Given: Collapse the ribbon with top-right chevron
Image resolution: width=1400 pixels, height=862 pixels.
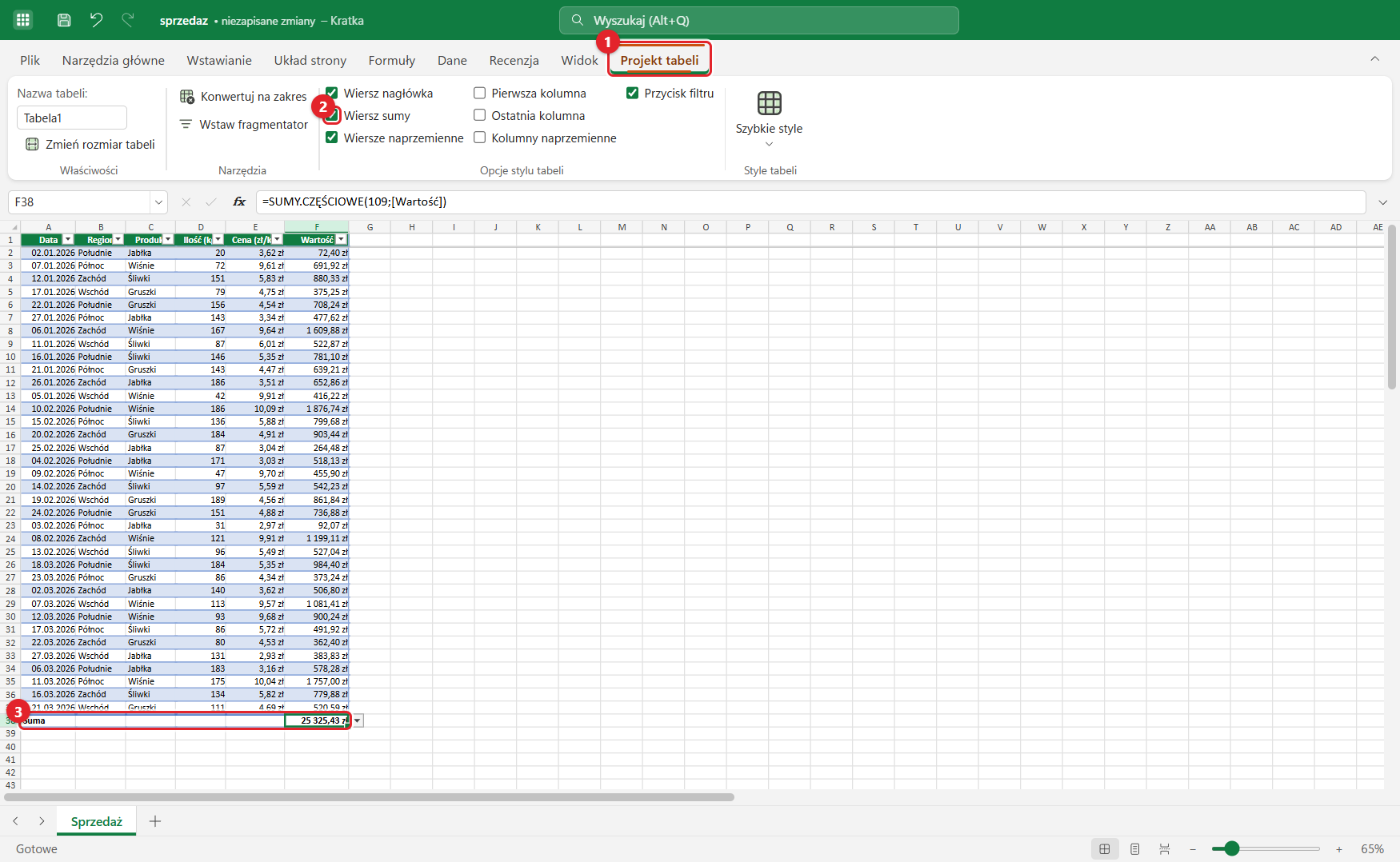Looking at the screenshot, I should point(1375,58).
